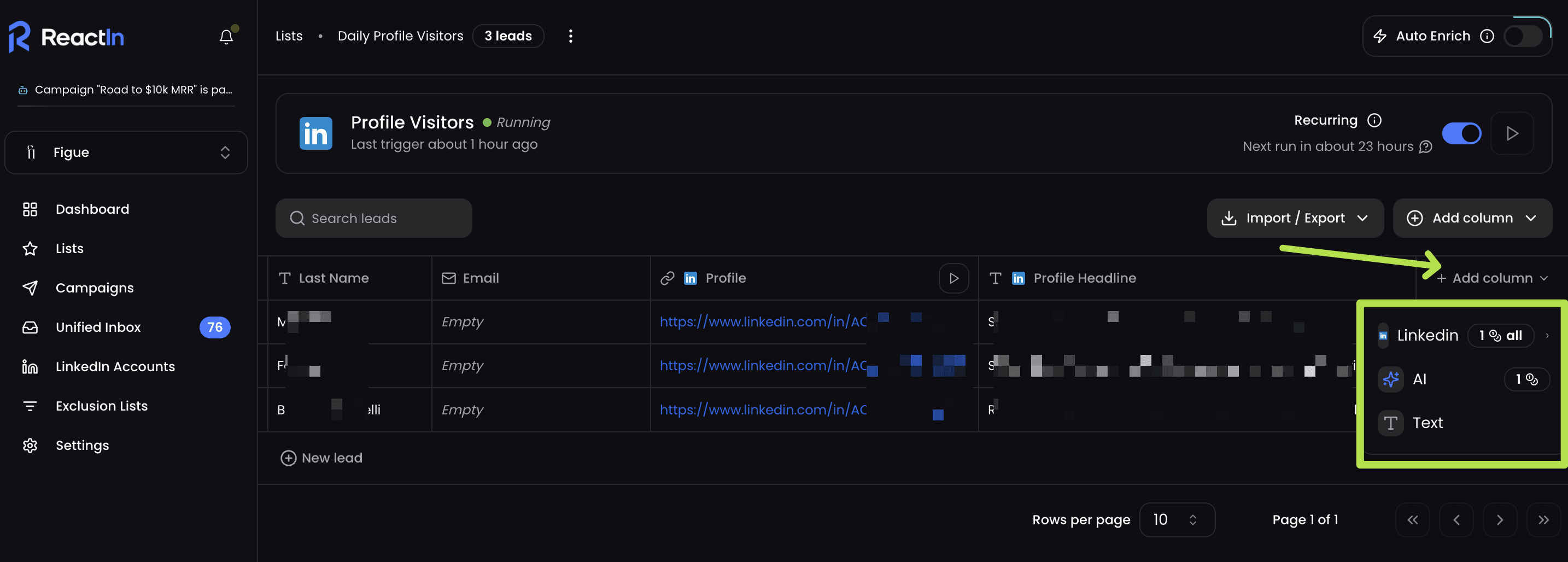
Task: Go to next page
Action: coord(1499,519)
